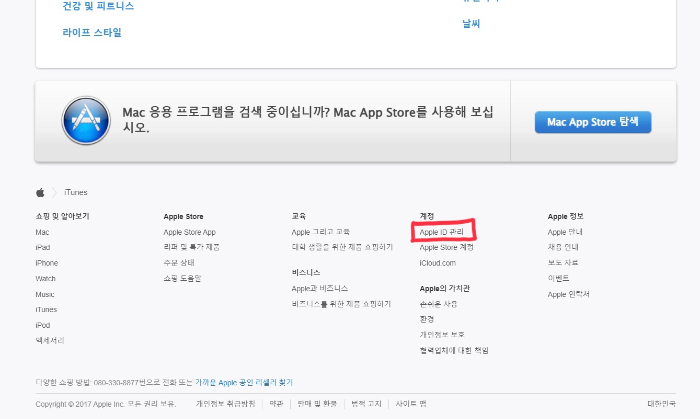This screenshot has height=419, width=700.
Task: Open the '환경' environment link
Action: (427, 319)
